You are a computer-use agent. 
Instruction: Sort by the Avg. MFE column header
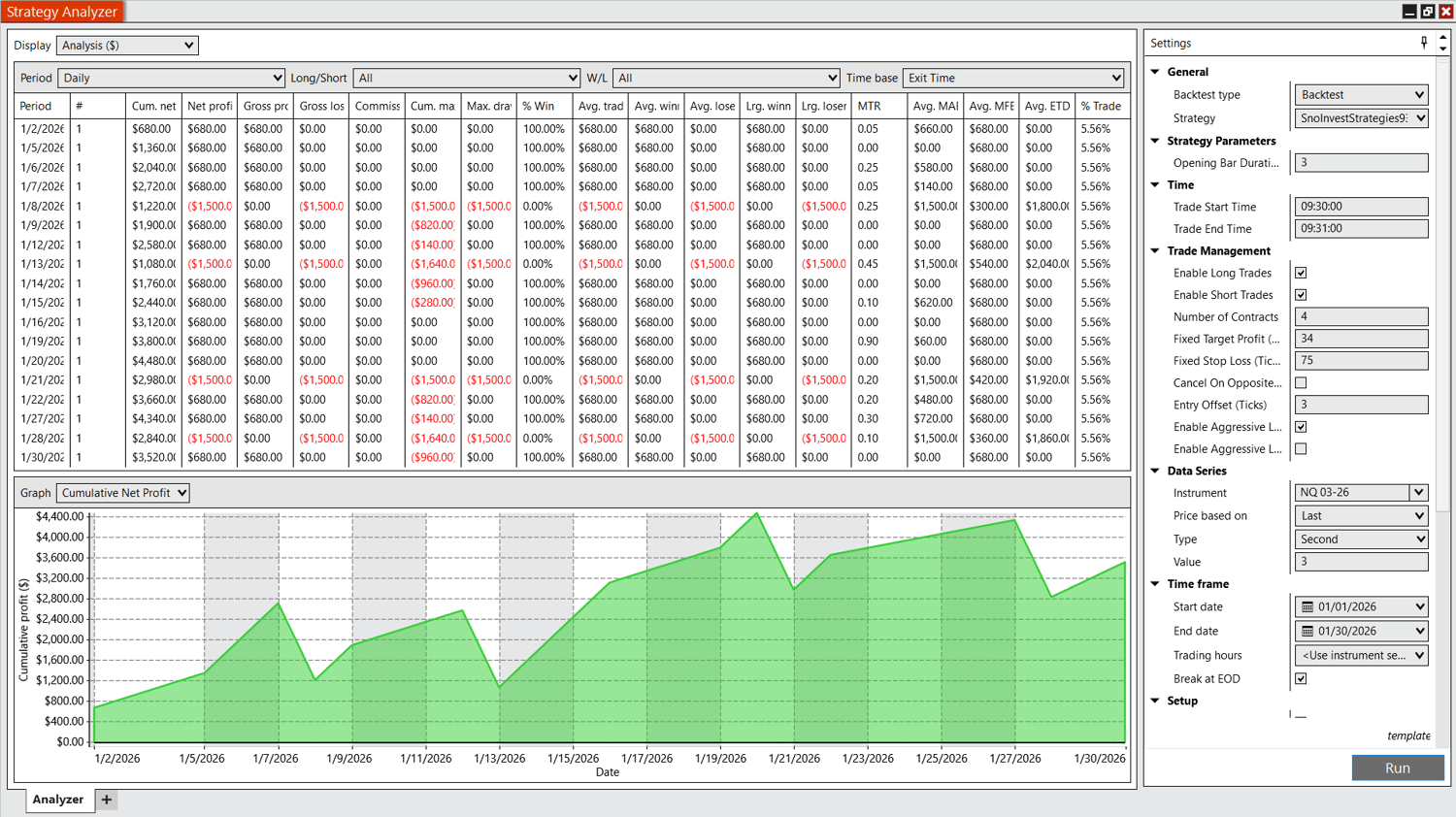[991, 106]
